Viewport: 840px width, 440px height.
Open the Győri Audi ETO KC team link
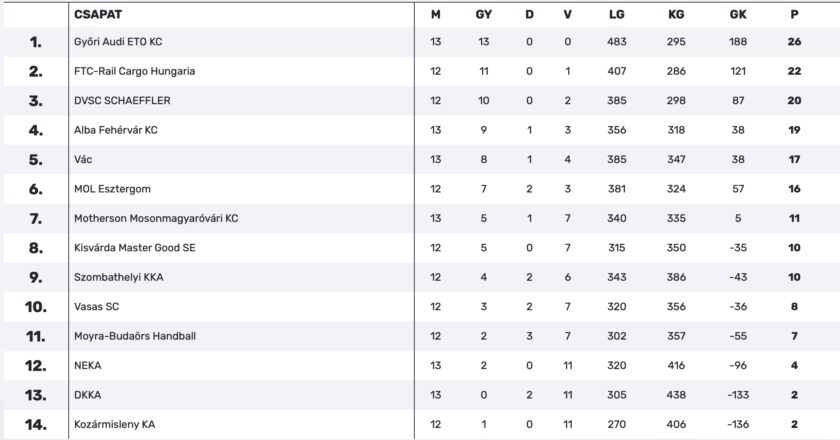click(x=116, y=43)
